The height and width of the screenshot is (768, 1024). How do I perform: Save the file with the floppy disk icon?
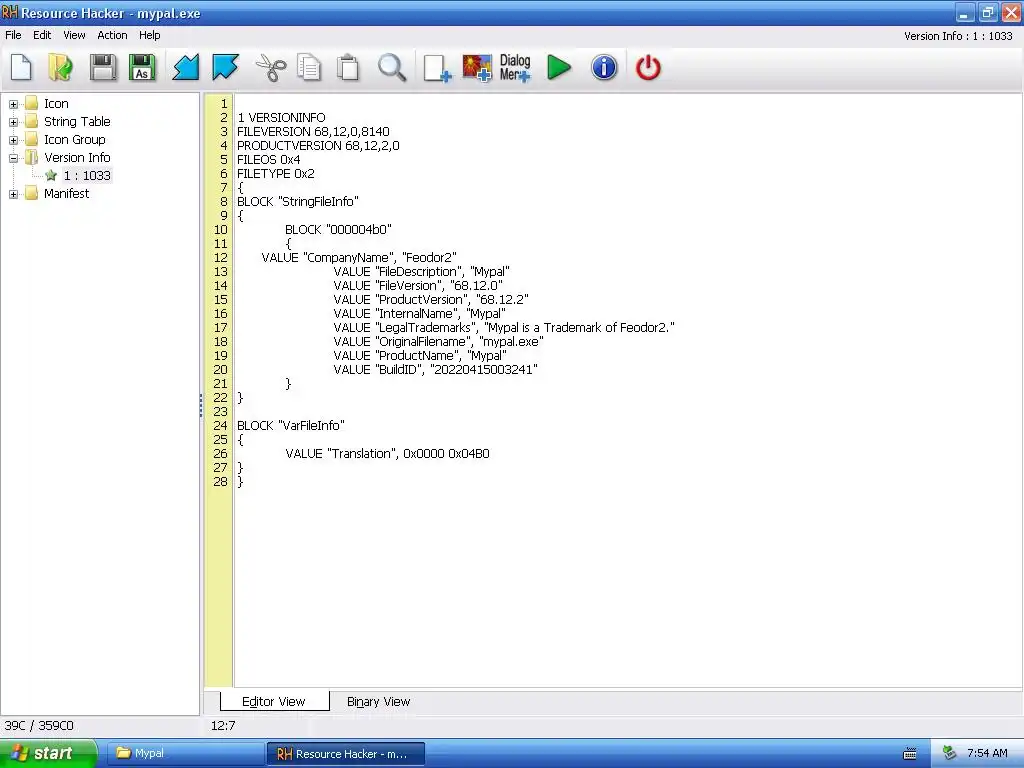coord(103,67)
